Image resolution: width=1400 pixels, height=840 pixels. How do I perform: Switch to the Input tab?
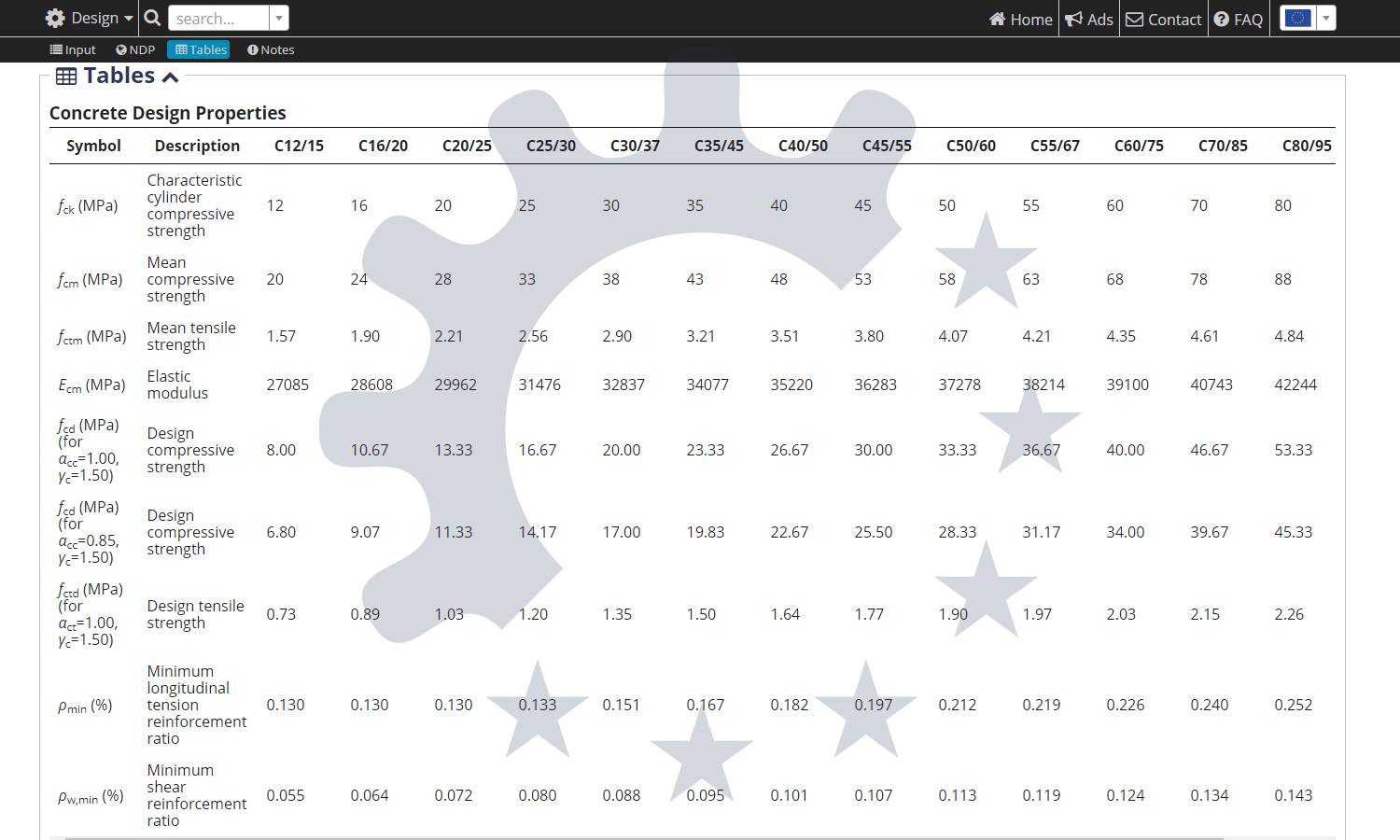[73, 49]
